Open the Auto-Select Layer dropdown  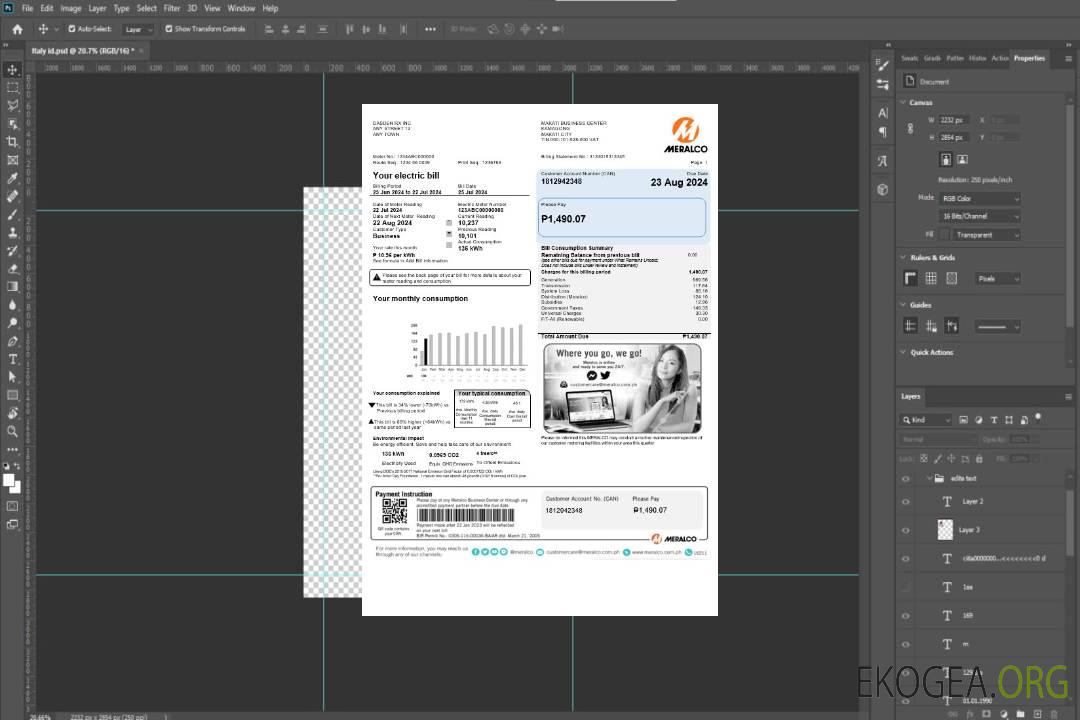138,29
